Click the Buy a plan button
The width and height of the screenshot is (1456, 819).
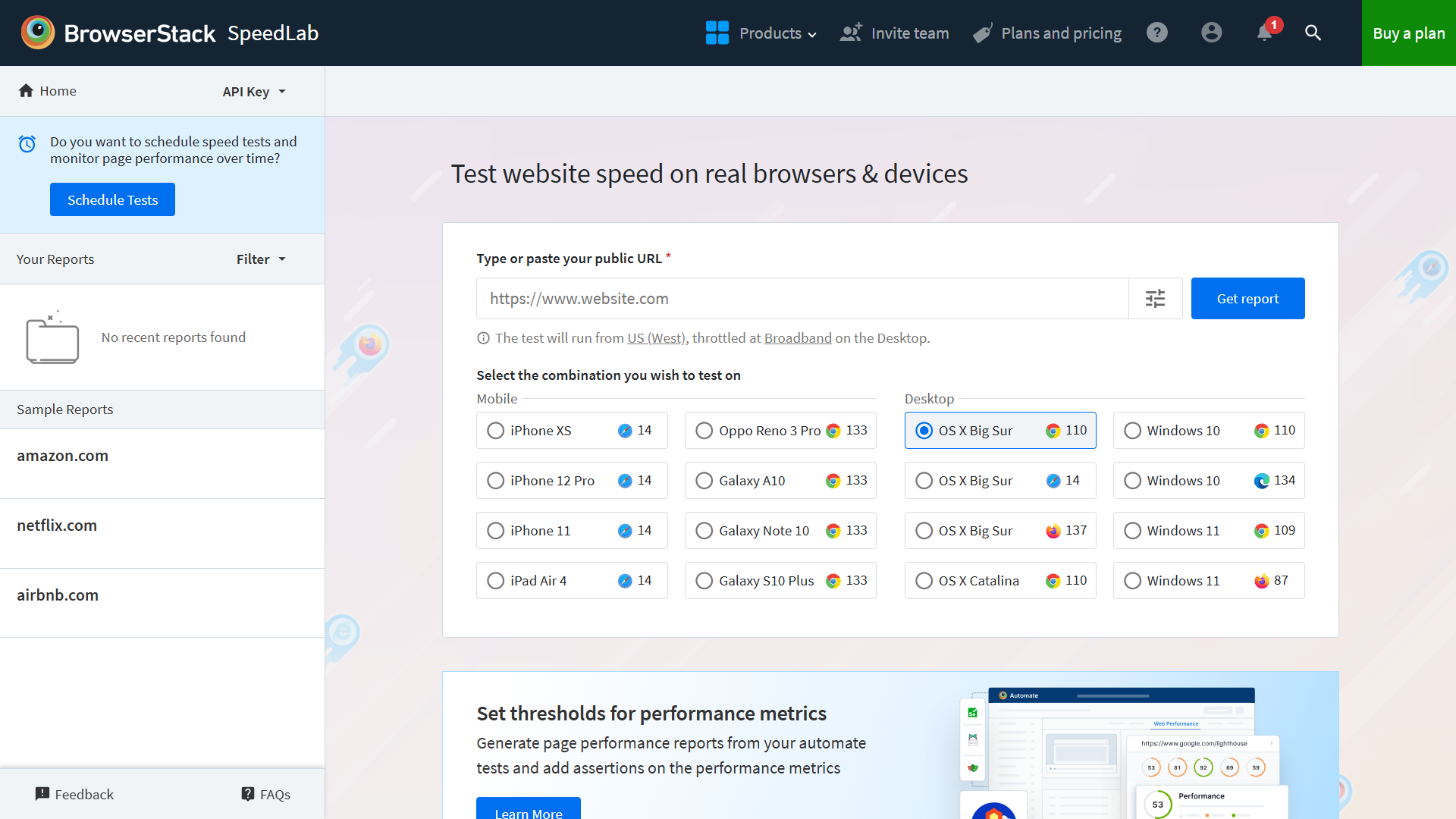pyautogui.click(x=1408, y=33)
